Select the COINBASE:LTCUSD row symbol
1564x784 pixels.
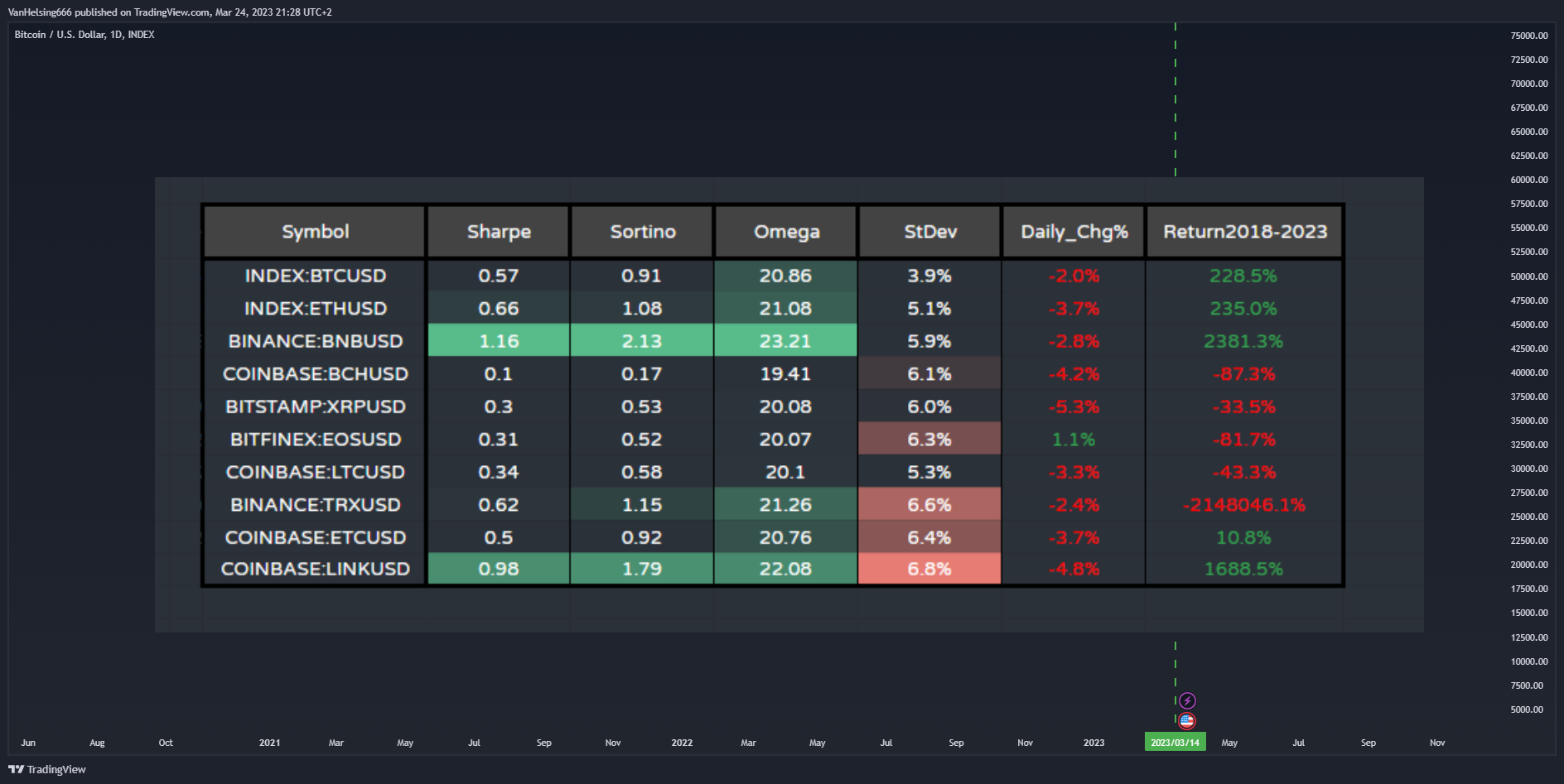coord(315,472)
